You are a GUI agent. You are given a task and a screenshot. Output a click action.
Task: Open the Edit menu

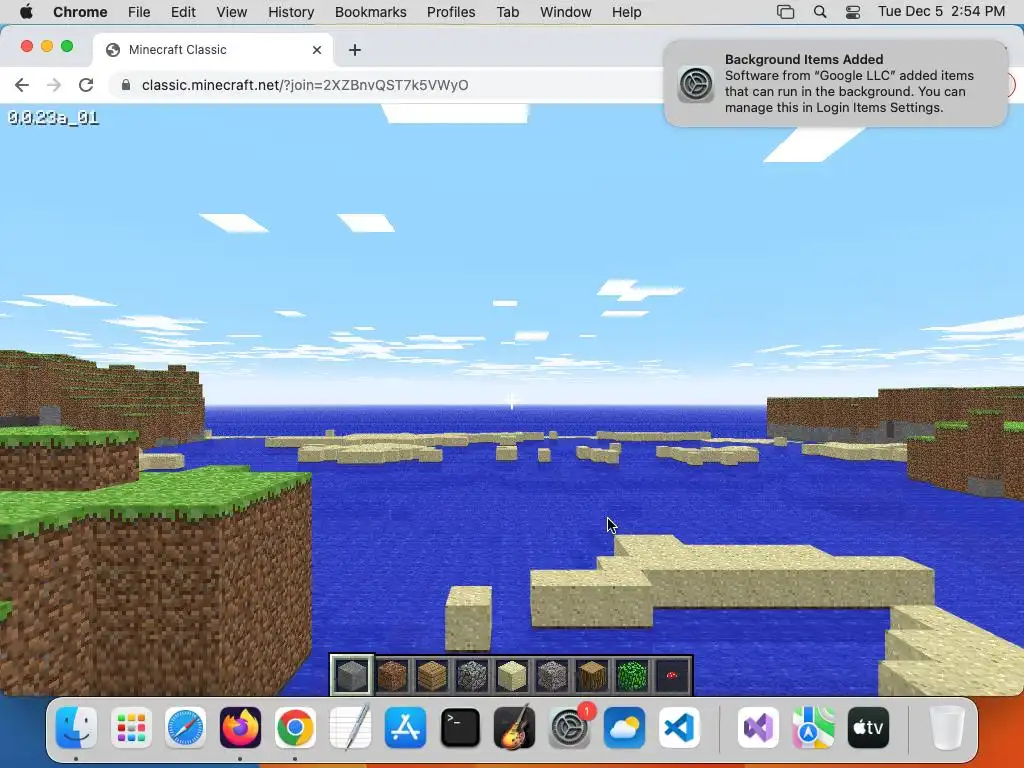click(183, 12)
